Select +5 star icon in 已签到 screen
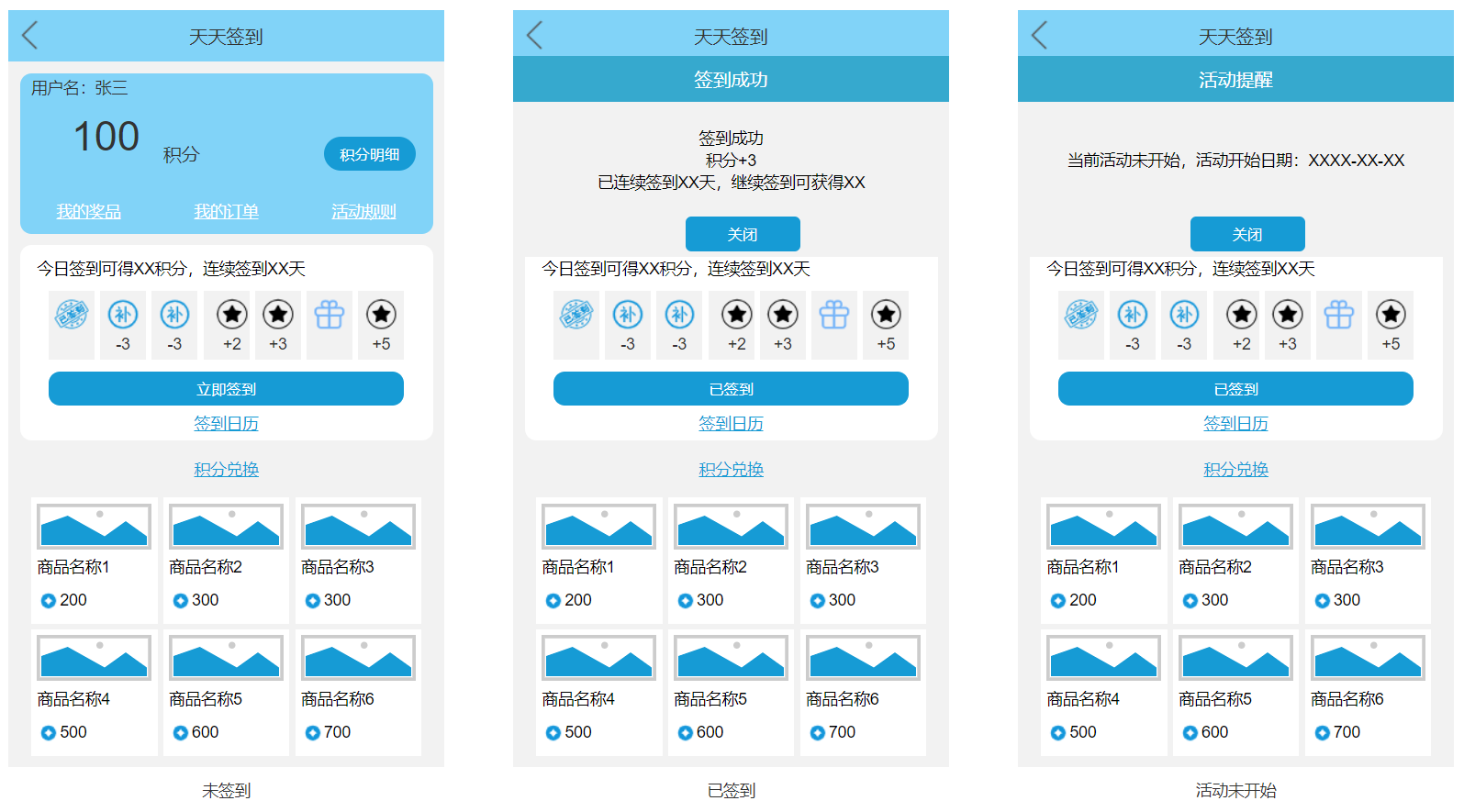This screenshot has height=812, width=1464. point(886,315)
